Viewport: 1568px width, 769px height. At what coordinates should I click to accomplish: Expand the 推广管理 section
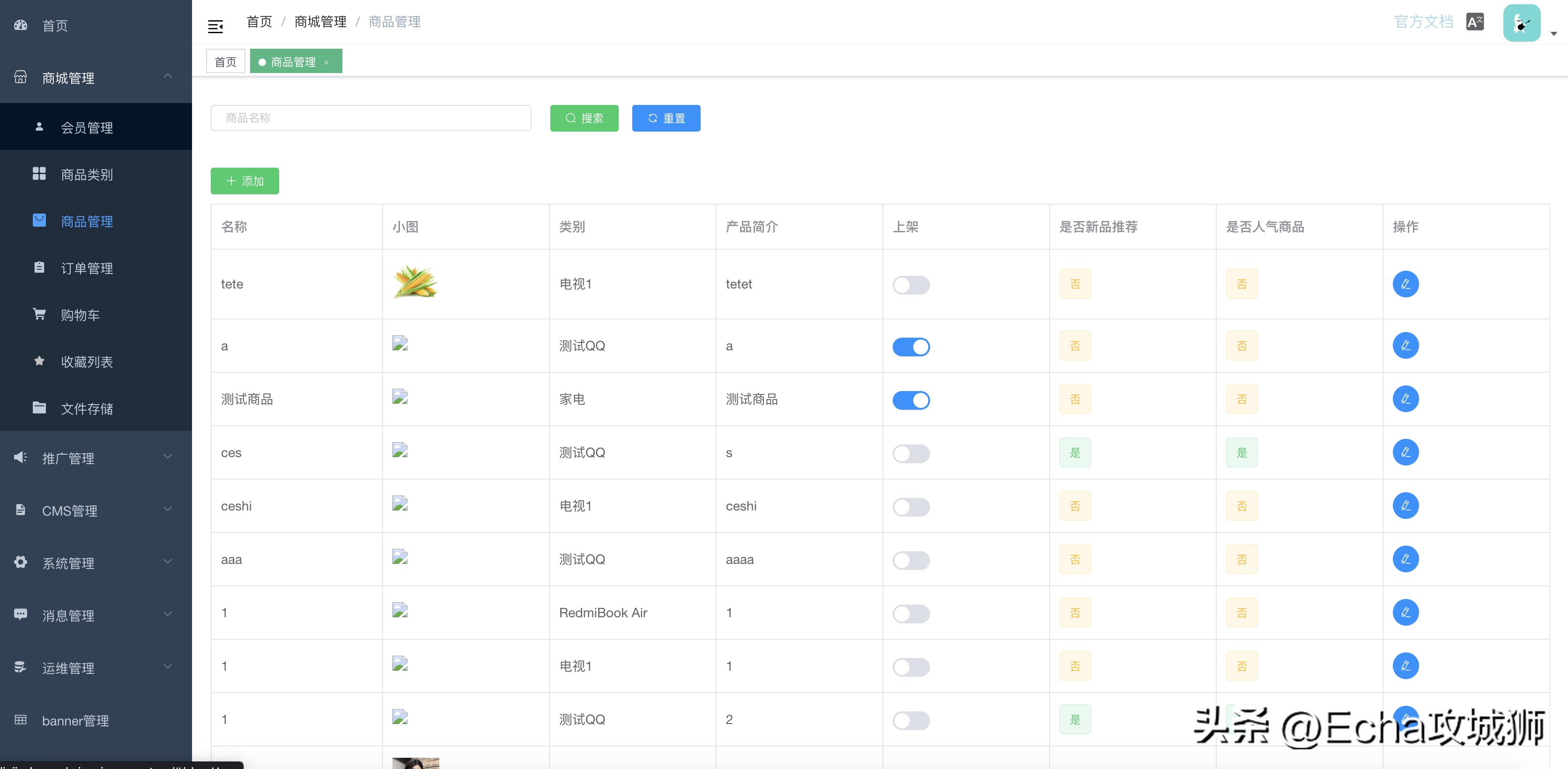(x=67, y=458)
